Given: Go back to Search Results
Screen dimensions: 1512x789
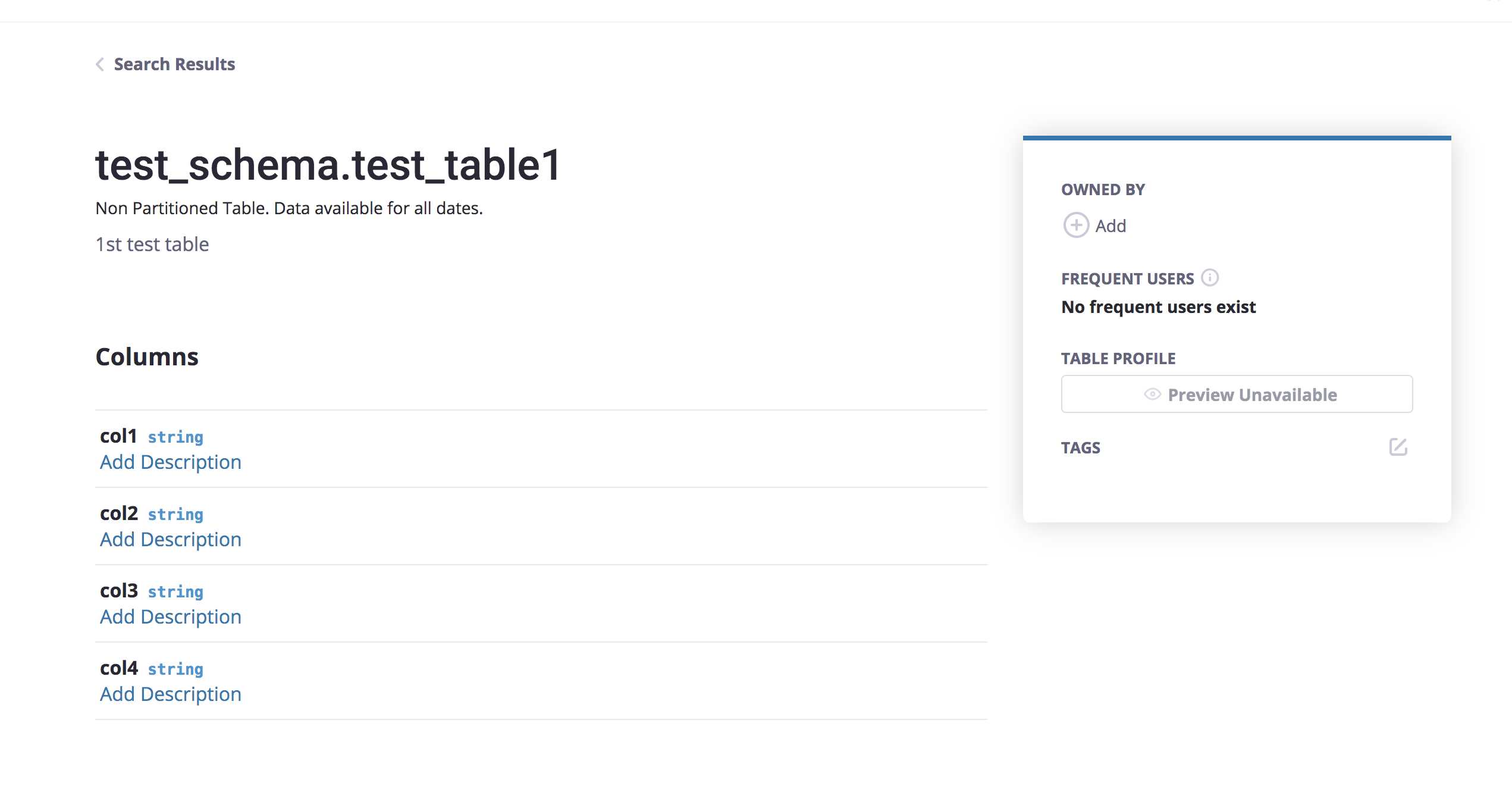Looking at the screenshot, I should point(174,64).
